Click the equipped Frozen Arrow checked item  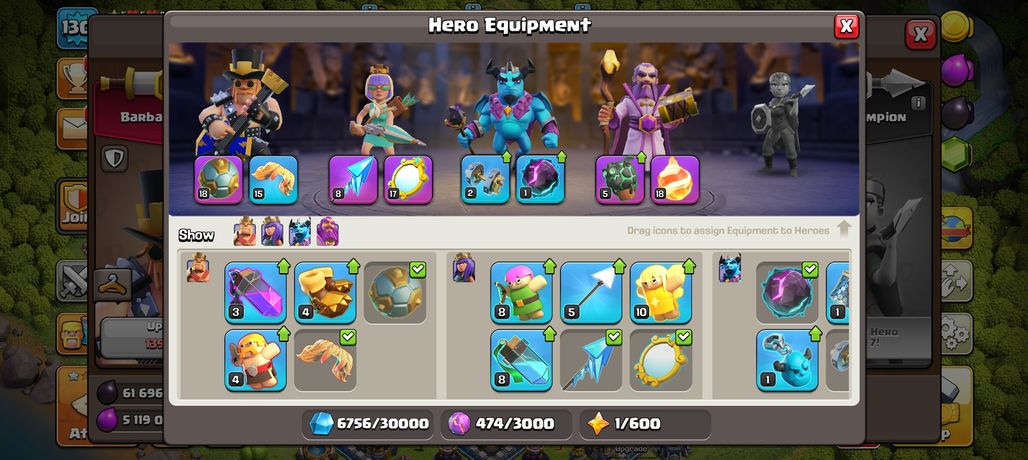(591, 360)
